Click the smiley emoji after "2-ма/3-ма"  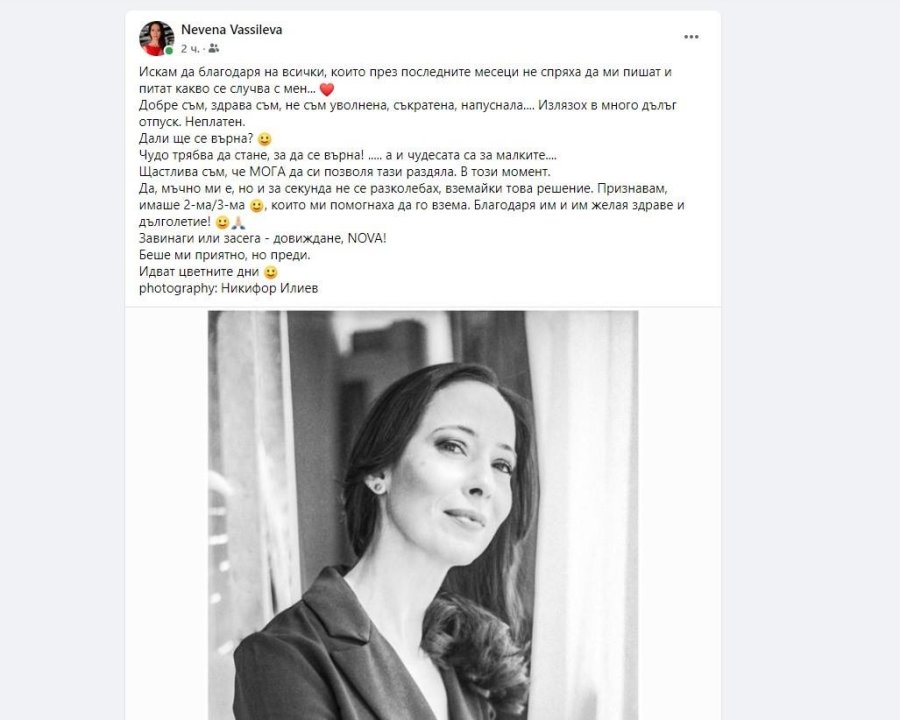[256, 206]
